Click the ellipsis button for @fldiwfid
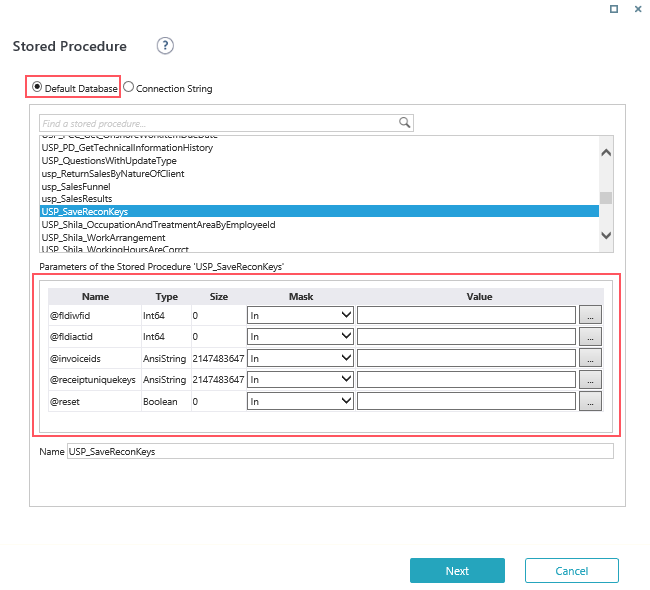Image resolution: width=650 pixels, height=590 pixels. (590, 315)
